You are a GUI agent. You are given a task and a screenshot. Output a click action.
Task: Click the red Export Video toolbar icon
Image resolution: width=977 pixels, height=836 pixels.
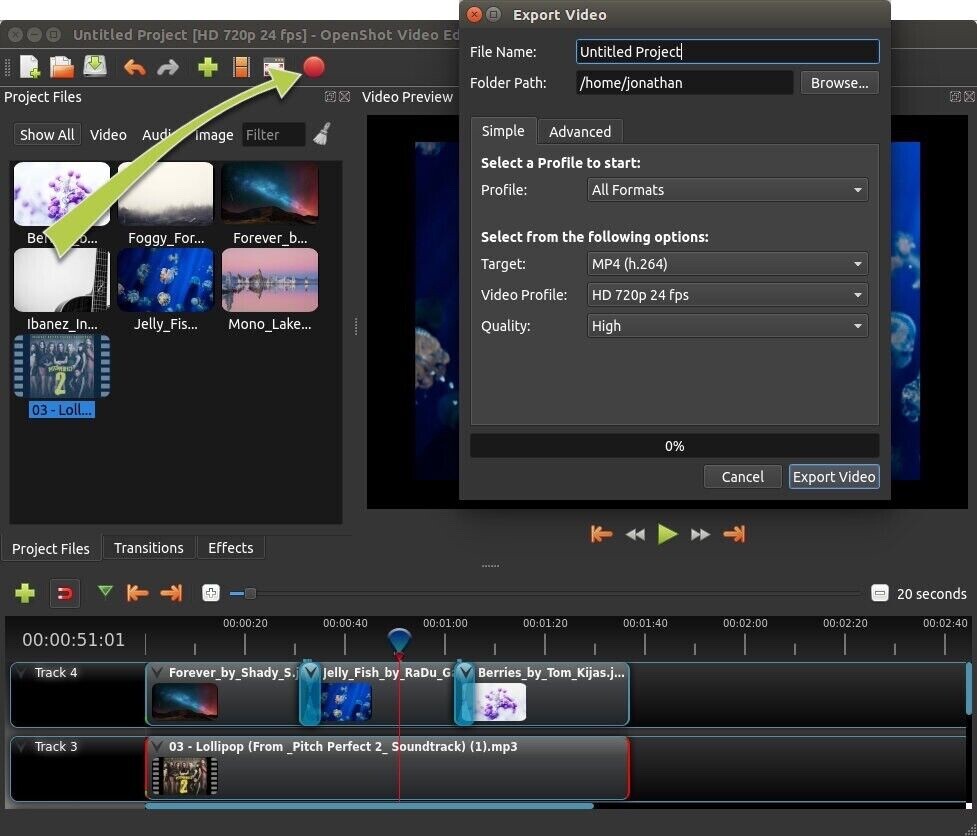click(x=313, y=67)
